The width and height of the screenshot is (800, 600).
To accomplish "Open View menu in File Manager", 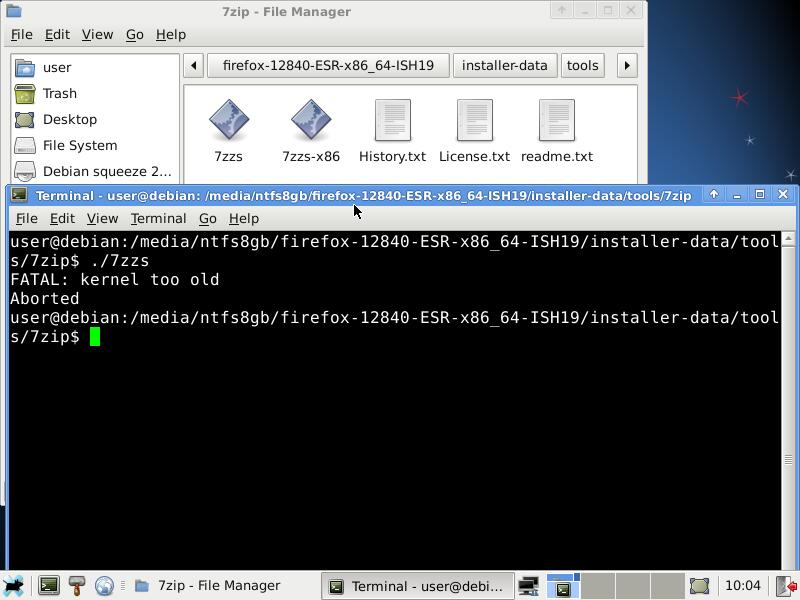I will [97, 35].
